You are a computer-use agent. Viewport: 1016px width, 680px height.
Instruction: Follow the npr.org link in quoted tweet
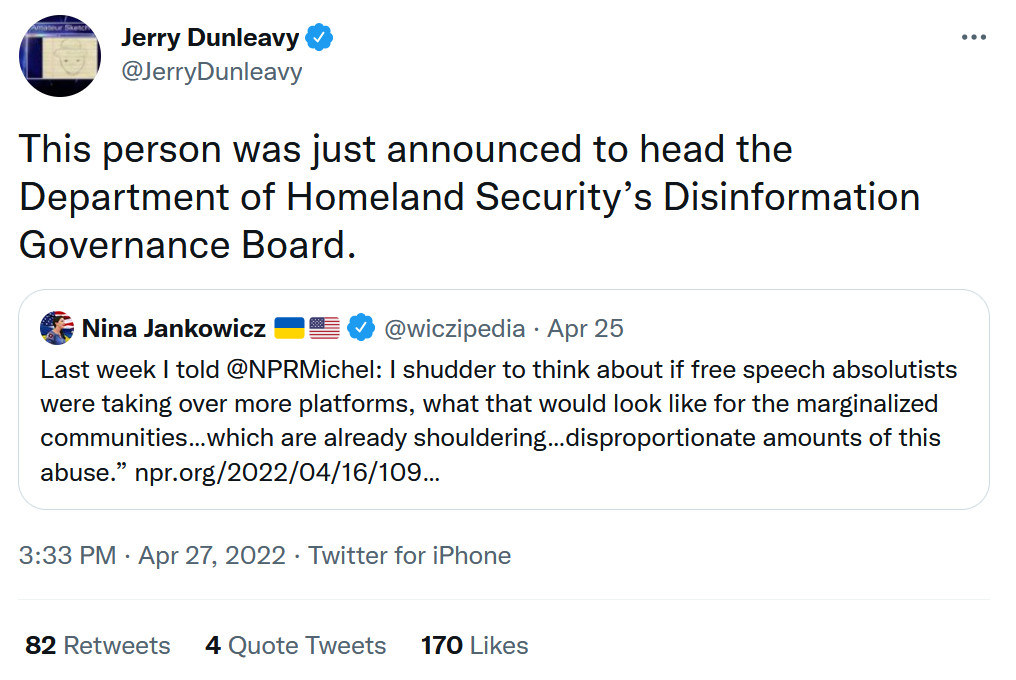tap(289, 473)
